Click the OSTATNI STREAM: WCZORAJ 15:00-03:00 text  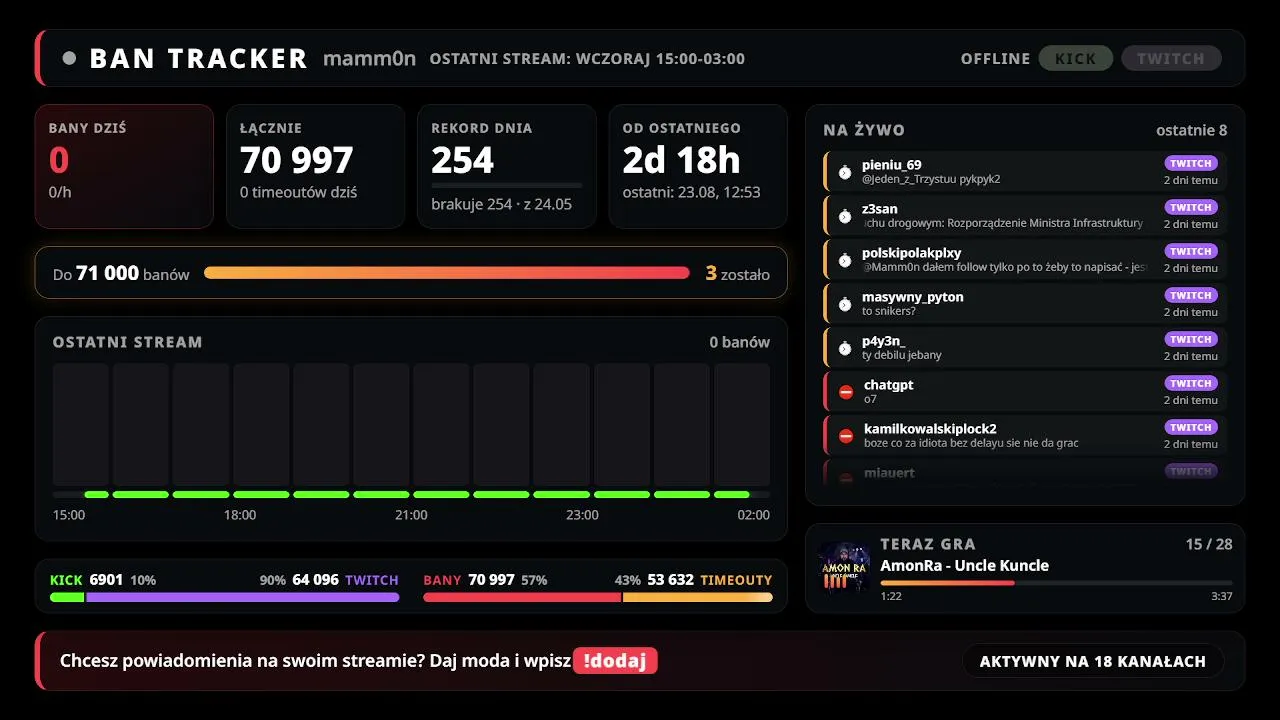587,58
